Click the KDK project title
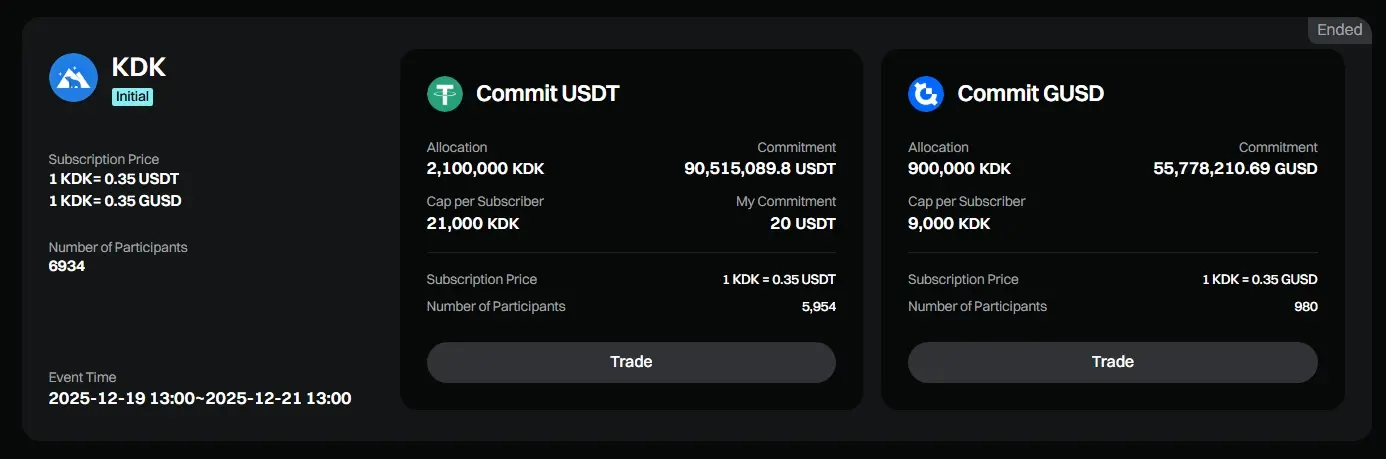Image resolution: width=1386 pixels, height=459 pixels. click(x=139, y=67)
